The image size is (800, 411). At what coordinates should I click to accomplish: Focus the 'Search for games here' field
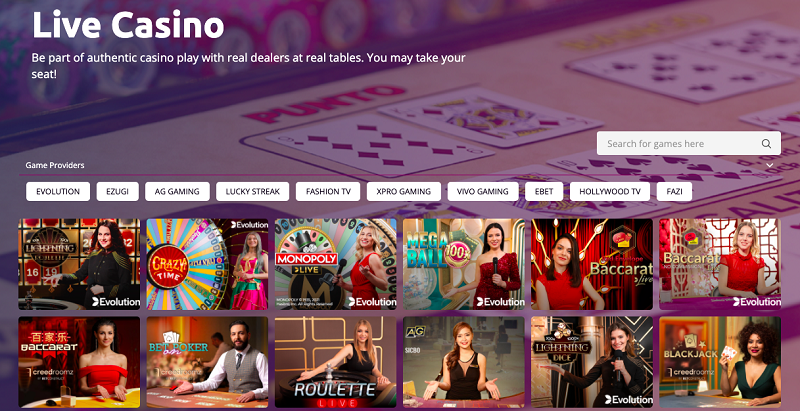[688, 143]
